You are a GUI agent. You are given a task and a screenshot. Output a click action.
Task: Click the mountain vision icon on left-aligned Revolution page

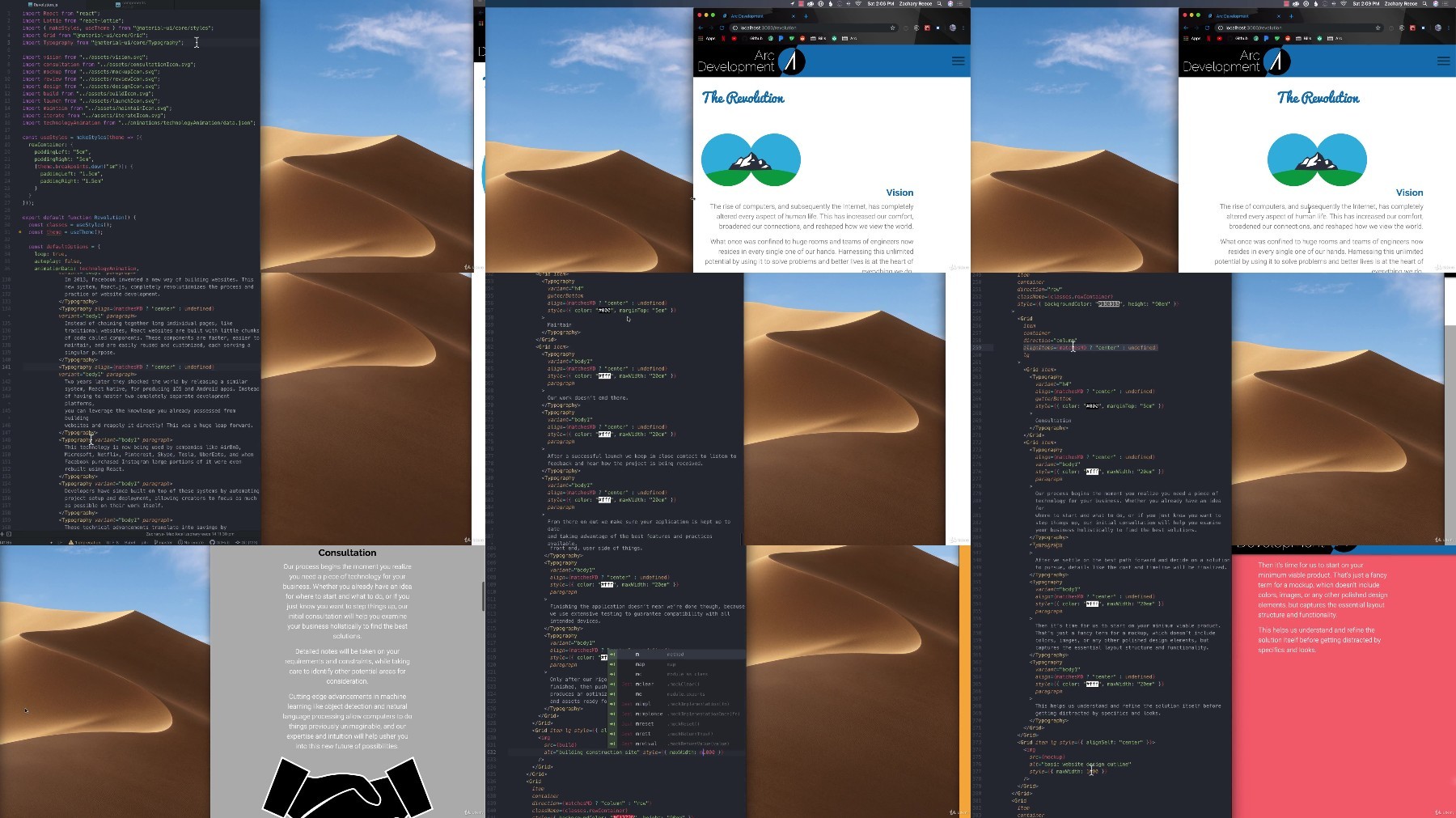pyautogui.click(x=751, y=159)
